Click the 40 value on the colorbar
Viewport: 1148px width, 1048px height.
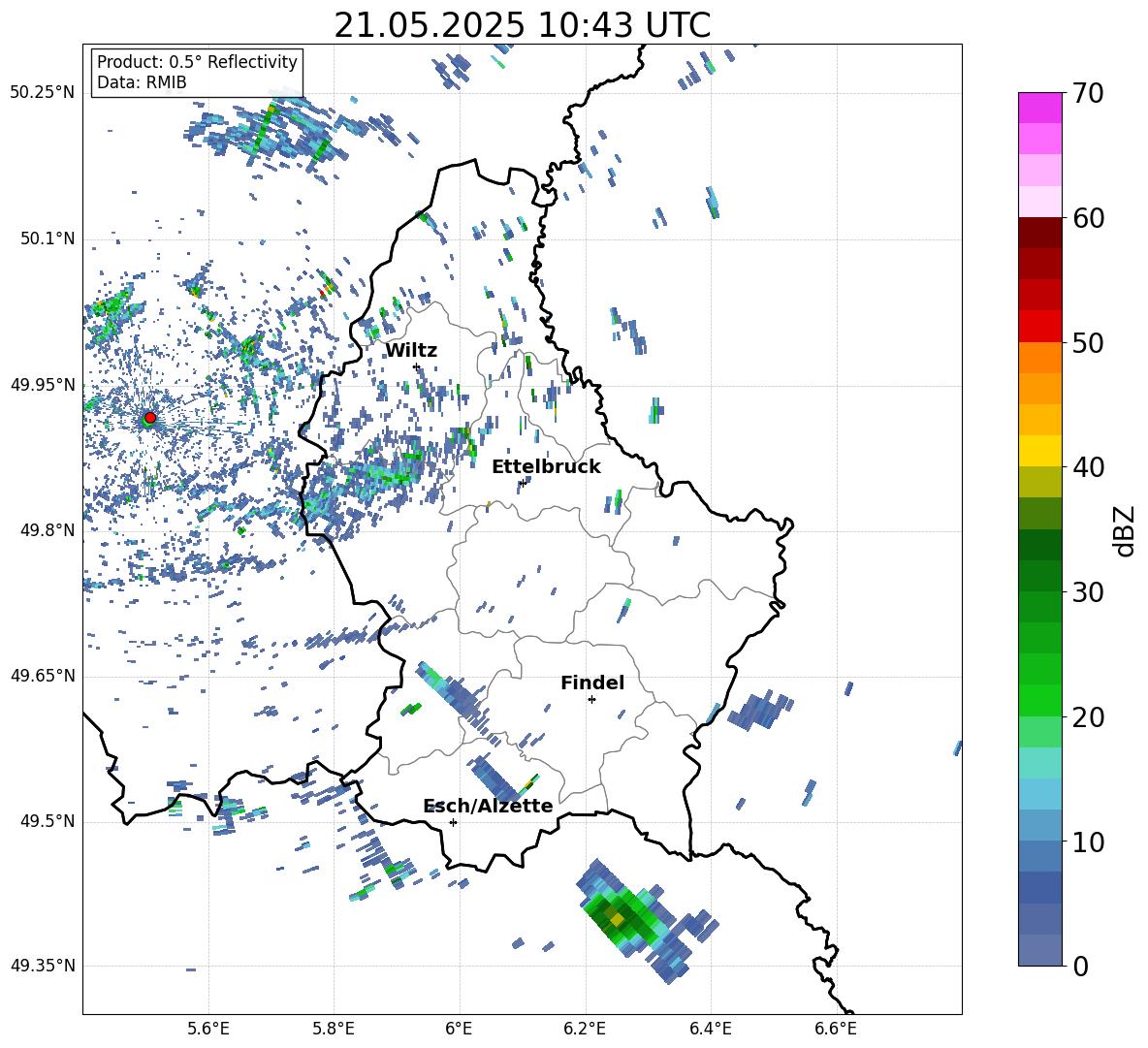tap(1088, 467)
